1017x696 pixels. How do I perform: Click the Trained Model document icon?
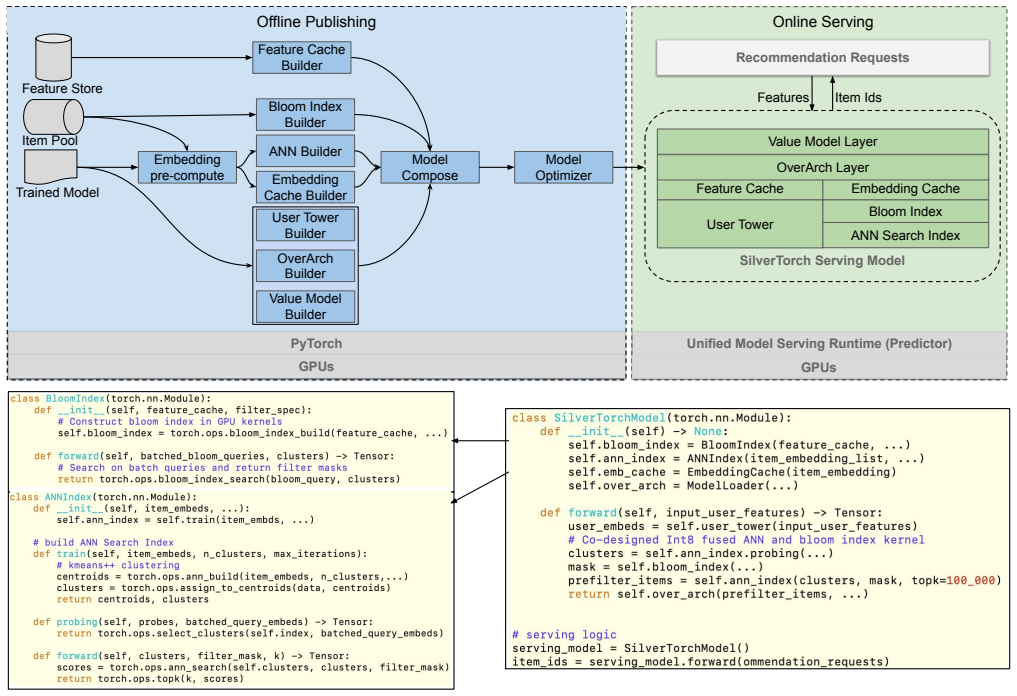click(51, 167)
